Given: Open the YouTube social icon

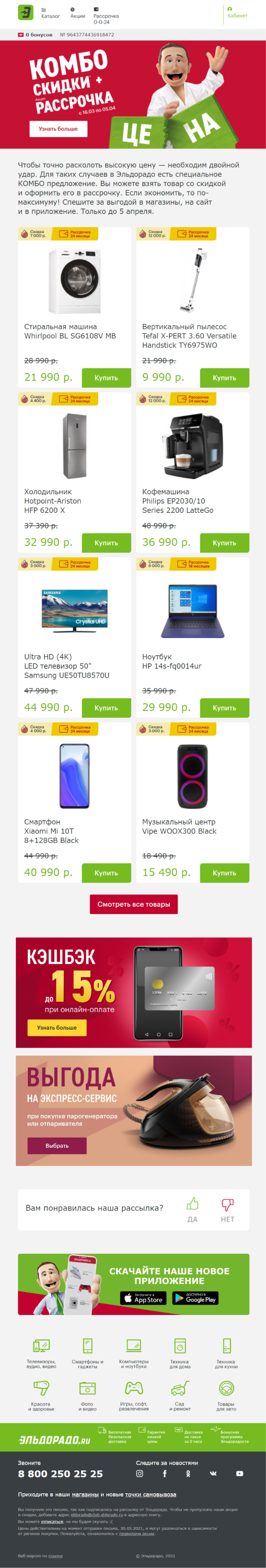Looking at the screenshot, I should 239,1474.
